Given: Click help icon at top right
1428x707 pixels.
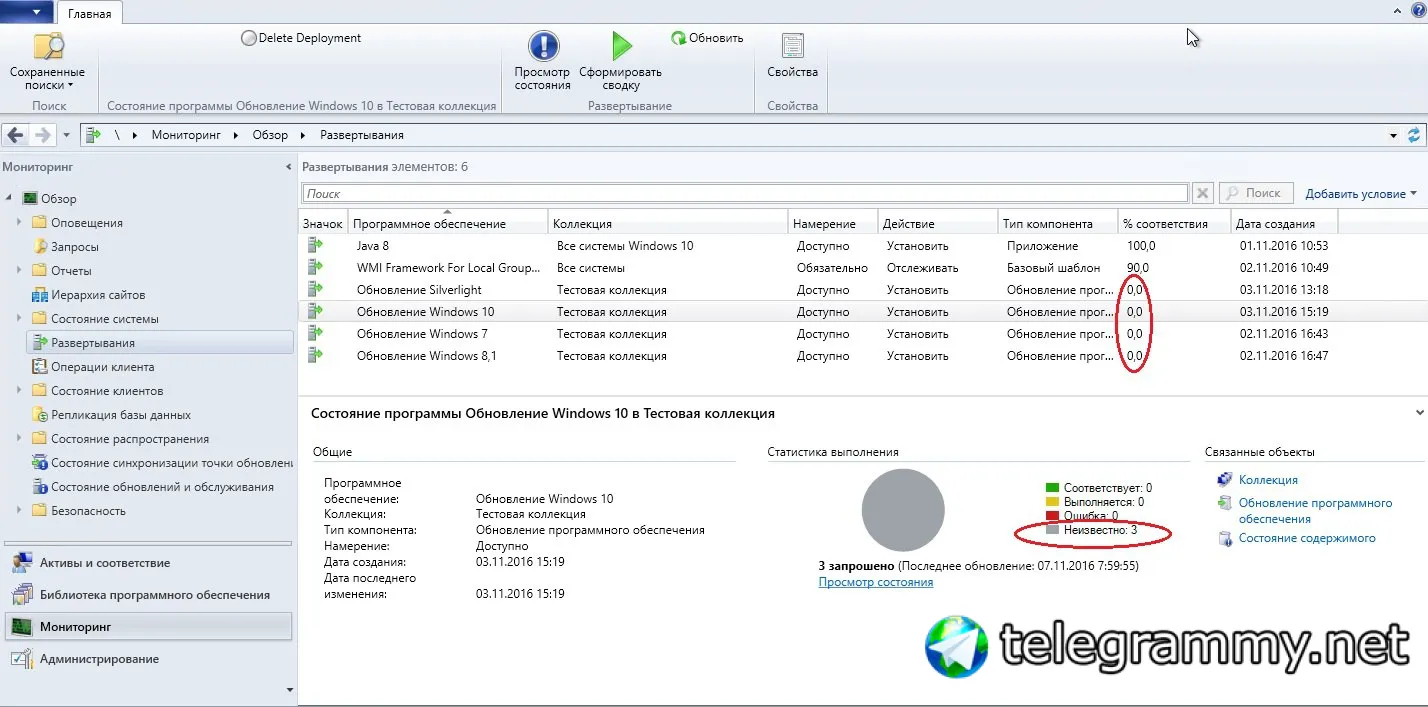Looking at the screenshot, I should (1417, 9).
